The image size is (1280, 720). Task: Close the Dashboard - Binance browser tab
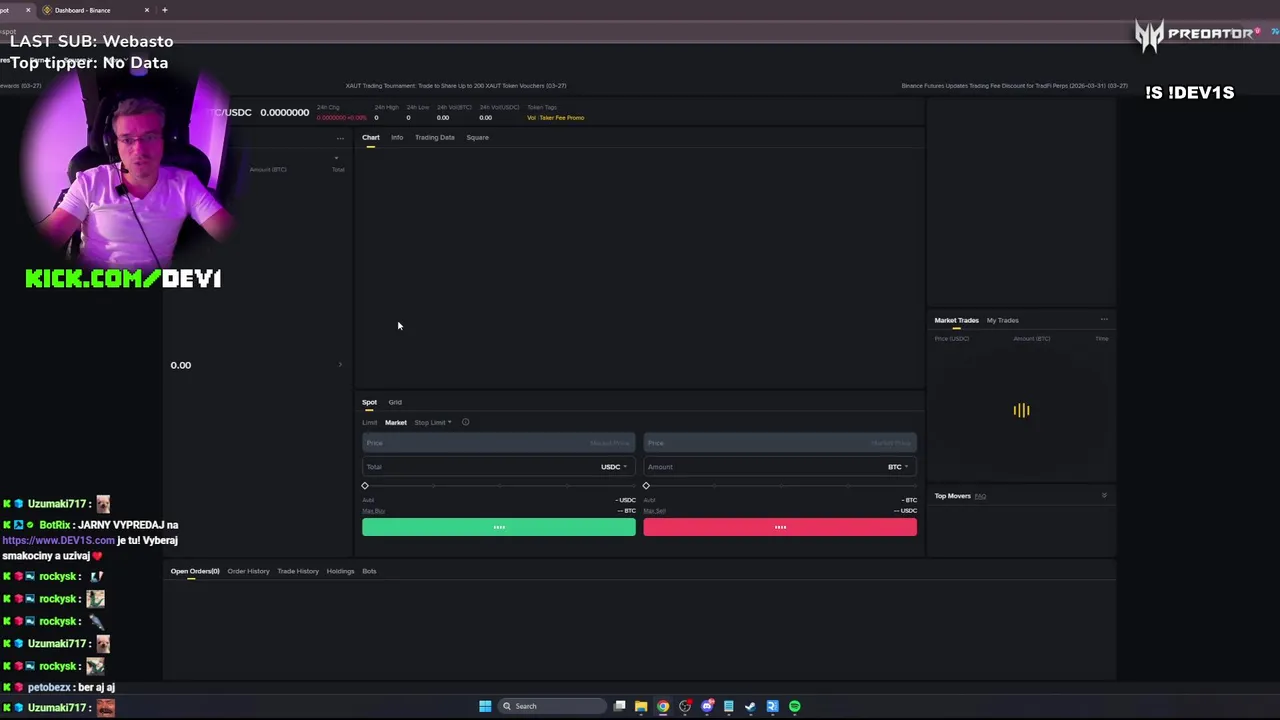tap(147, 10)
